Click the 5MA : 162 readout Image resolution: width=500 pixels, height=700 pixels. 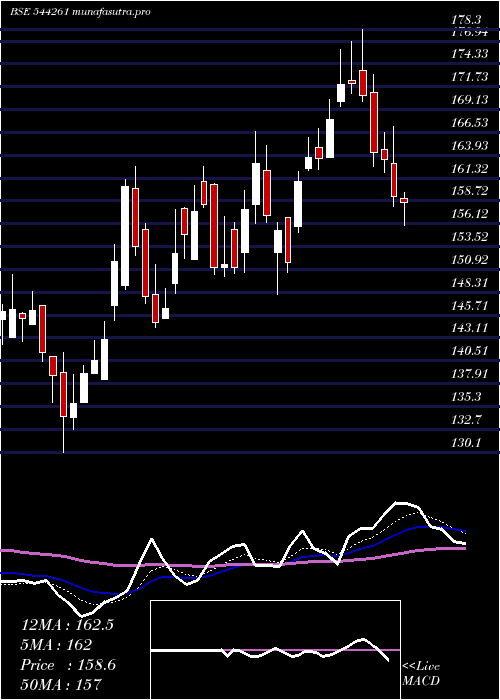click(x=56, y=645)
